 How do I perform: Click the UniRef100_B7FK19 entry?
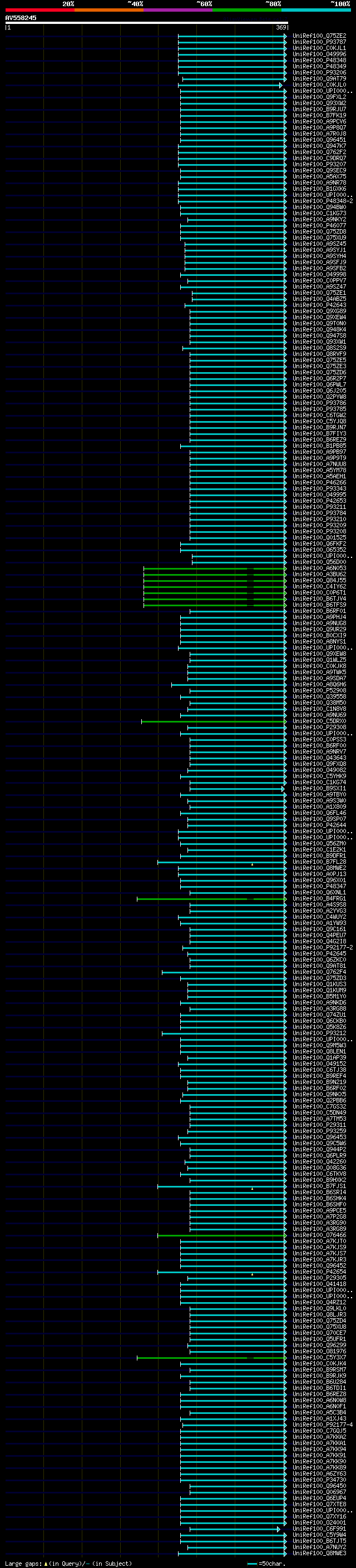coord(319,115)
